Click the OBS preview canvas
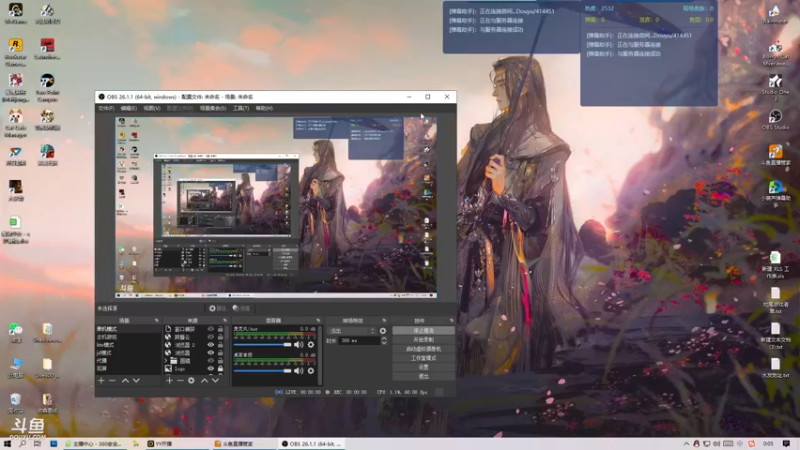The image size is (800, 450). tap(276, 207)
